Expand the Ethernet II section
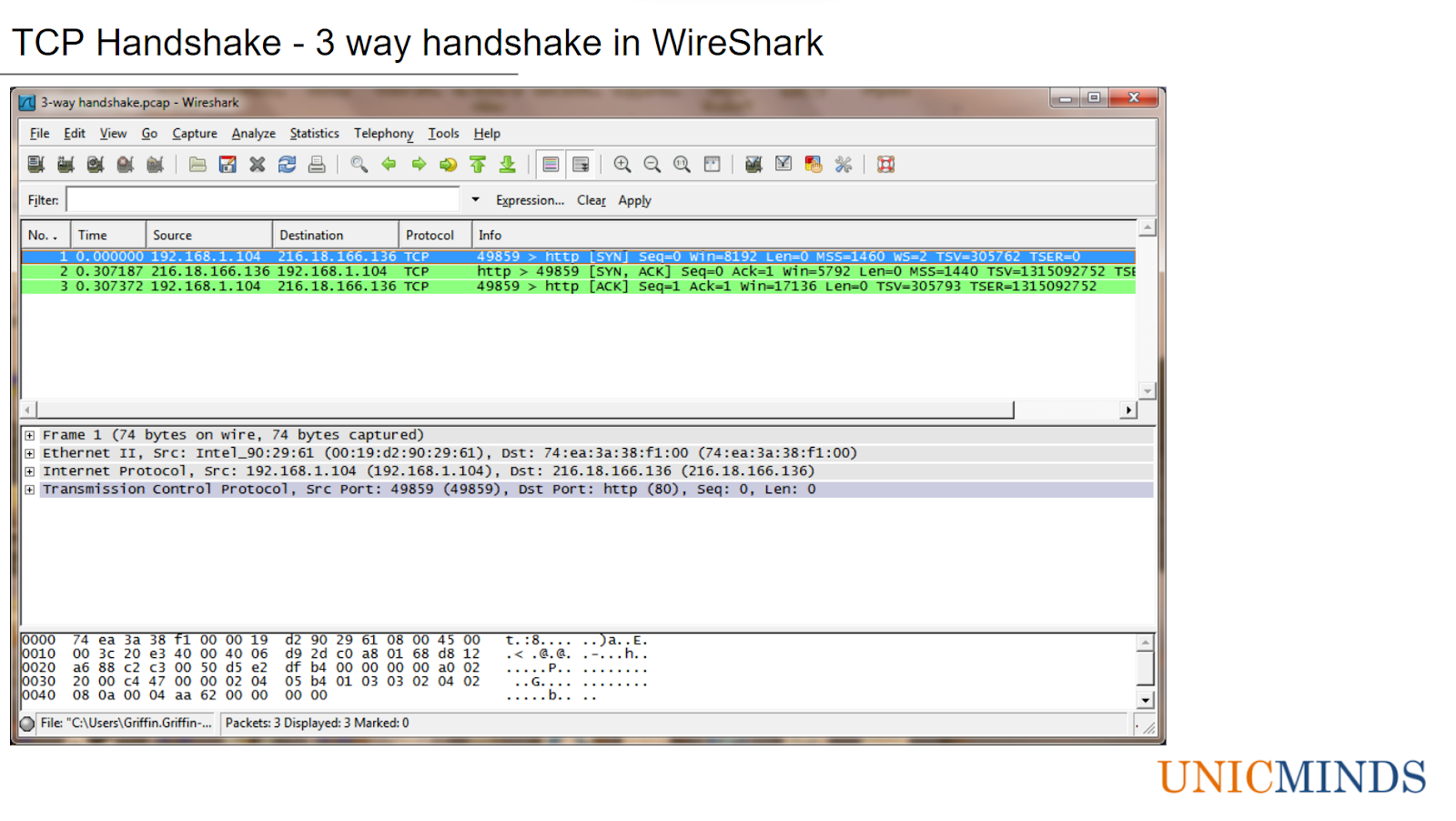 [x=30, y=453]
